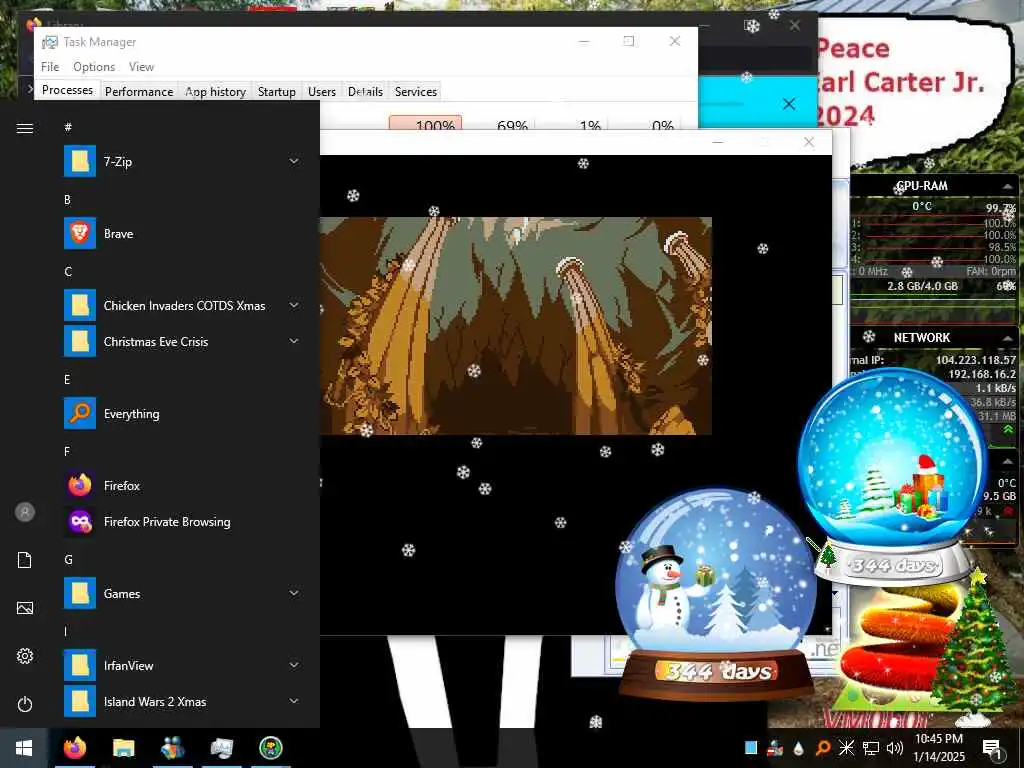
Task: Open the View menu in Task Manager
Action: click(x=141, y=67)
